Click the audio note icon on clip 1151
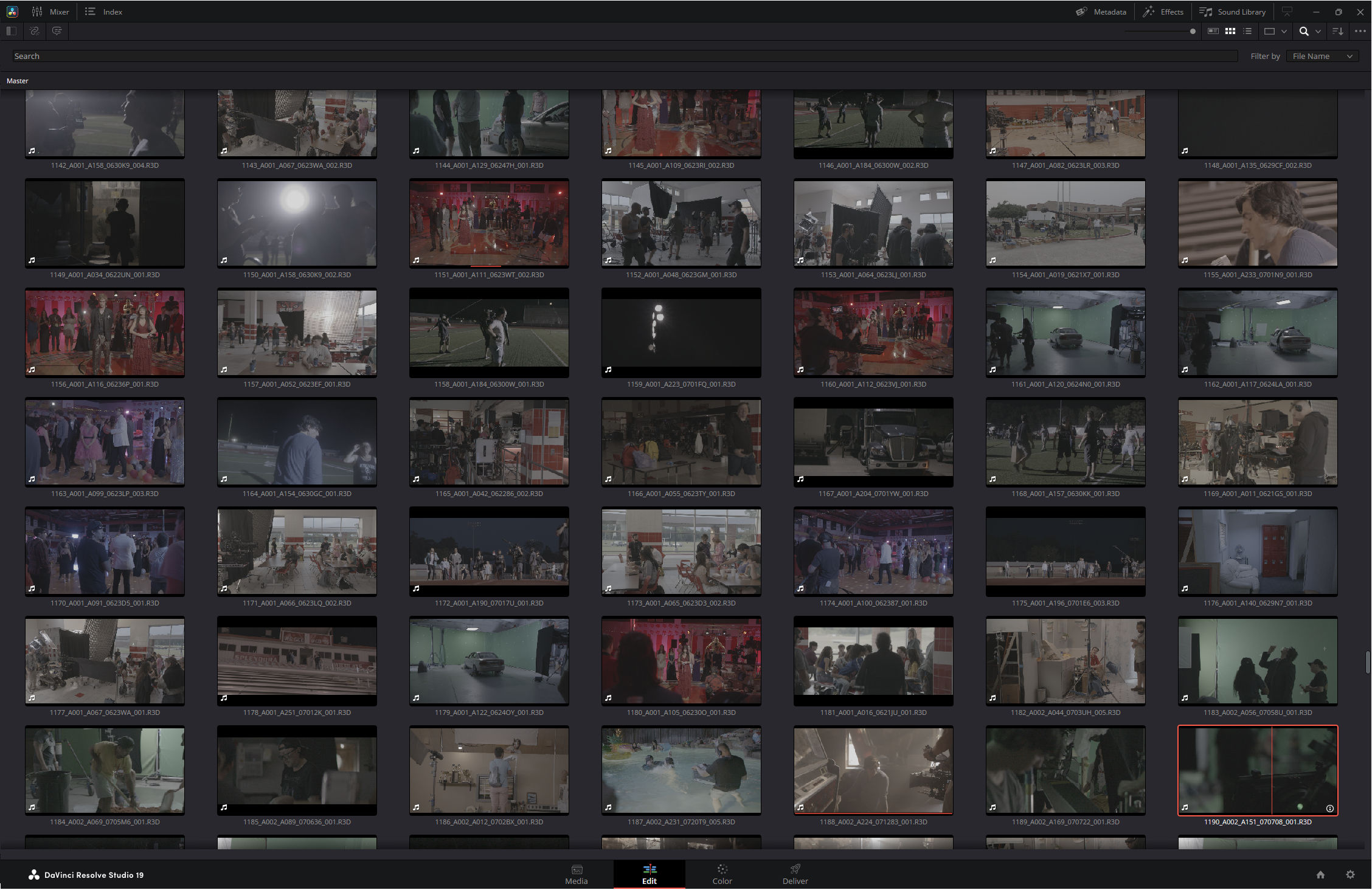 coord(416,260)
